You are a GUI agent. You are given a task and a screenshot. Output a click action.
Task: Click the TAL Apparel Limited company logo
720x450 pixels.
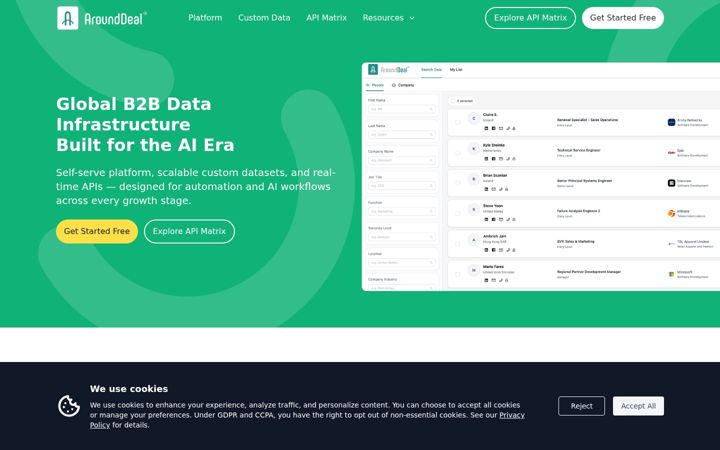[x=671, y=244]
